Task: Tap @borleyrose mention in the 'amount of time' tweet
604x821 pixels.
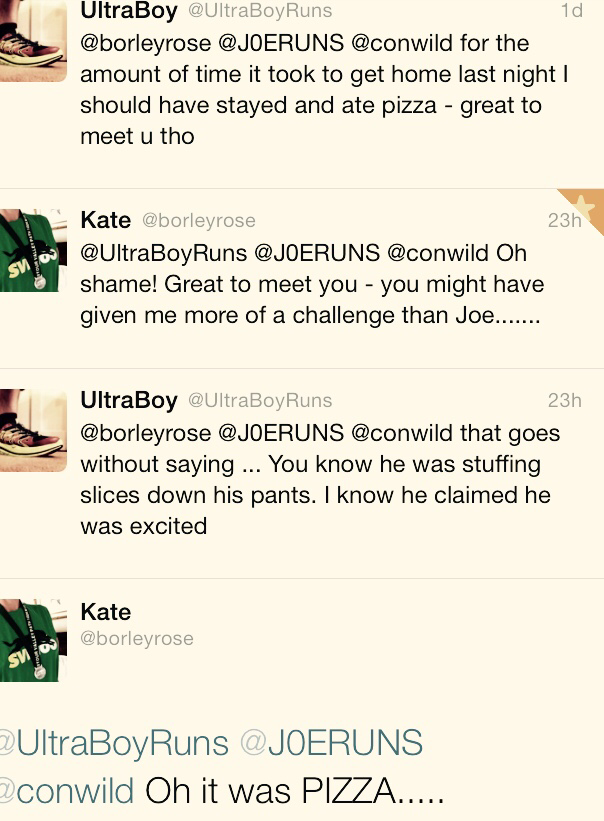Action: 145,44
